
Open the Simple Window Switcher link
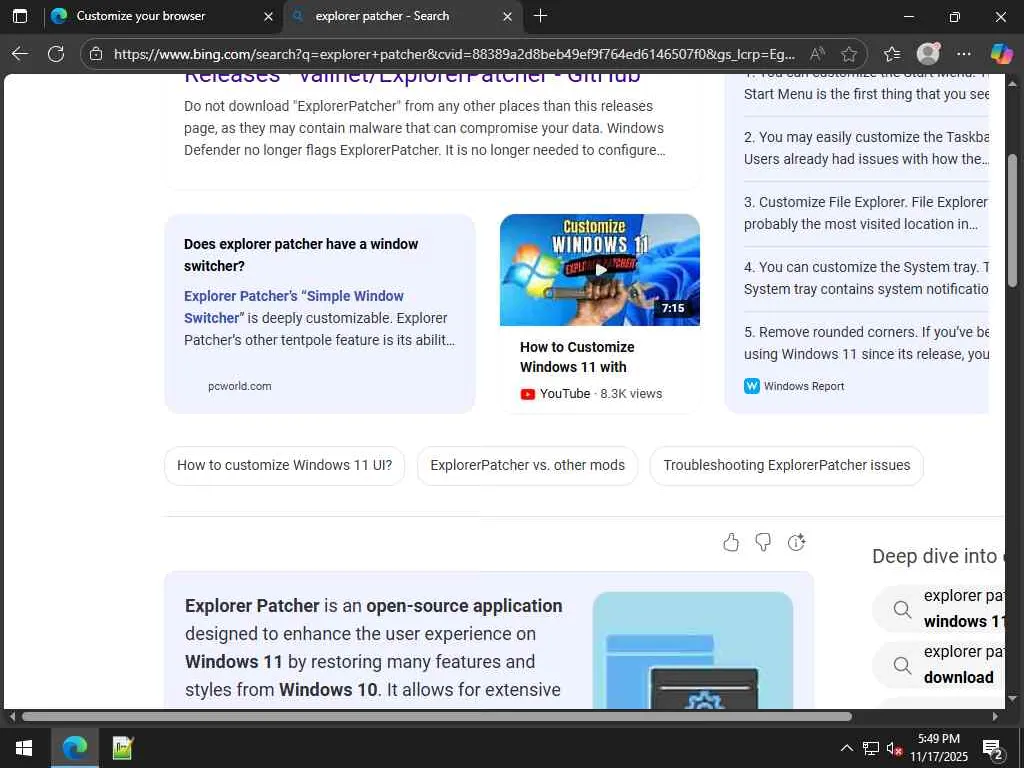(294, 307)
